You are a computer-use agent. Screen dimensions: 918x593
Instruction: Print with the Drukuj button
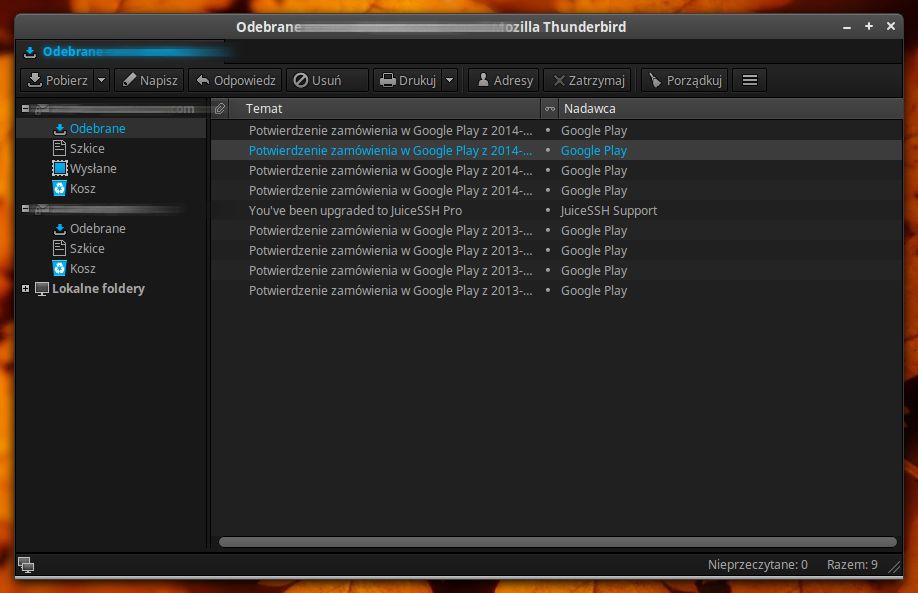click(x=408, y=80)
